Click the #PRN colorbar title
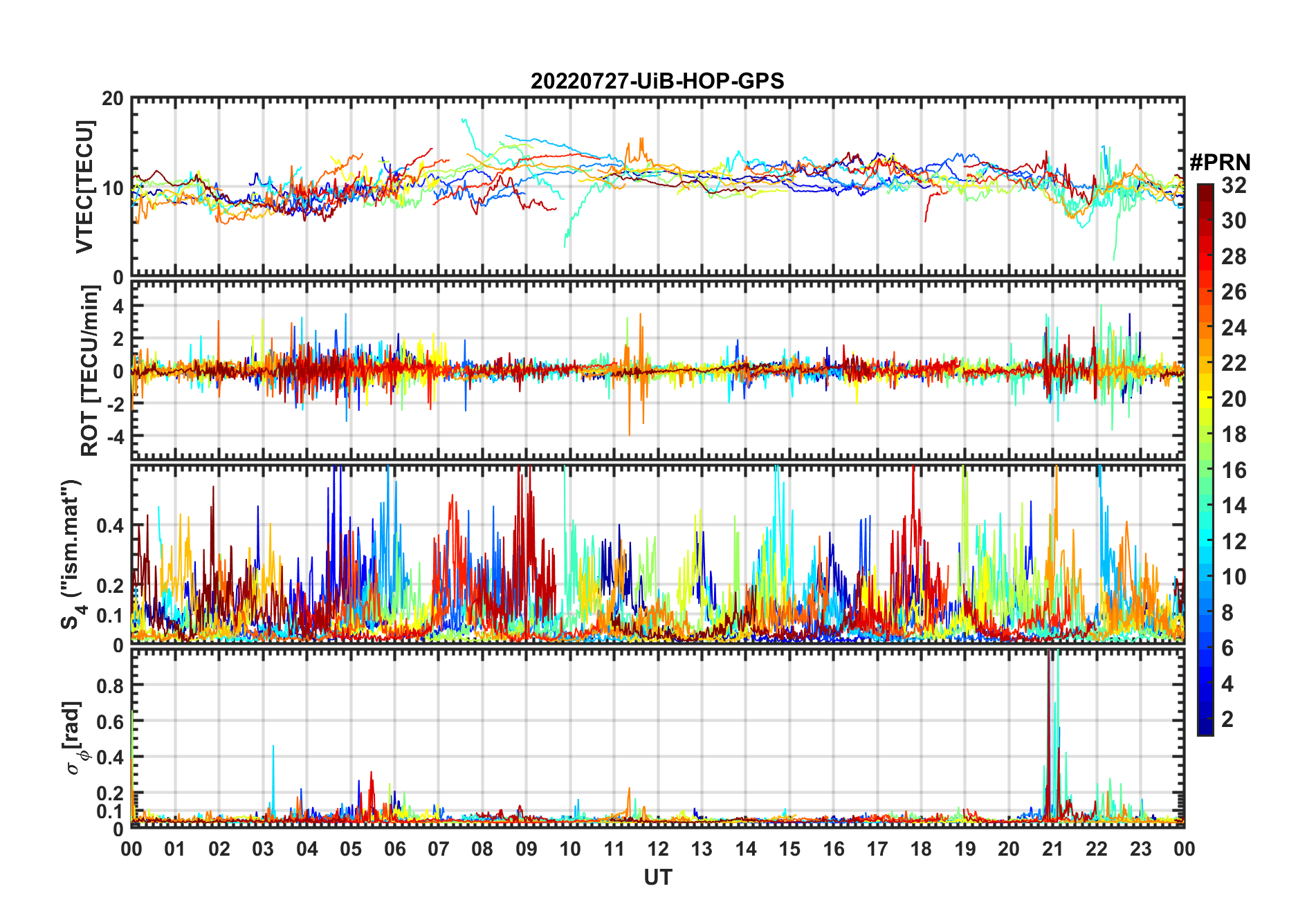The image size is (1316, 920). point(1220,163)
